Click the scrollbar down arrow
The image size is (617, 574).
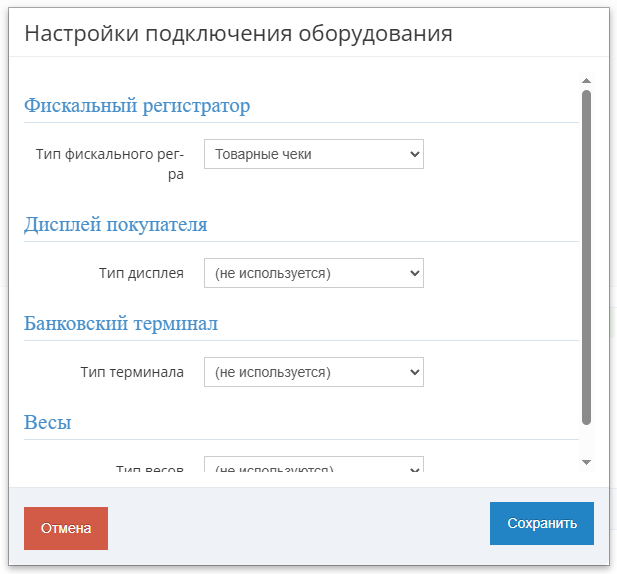[x=586, y=462]
